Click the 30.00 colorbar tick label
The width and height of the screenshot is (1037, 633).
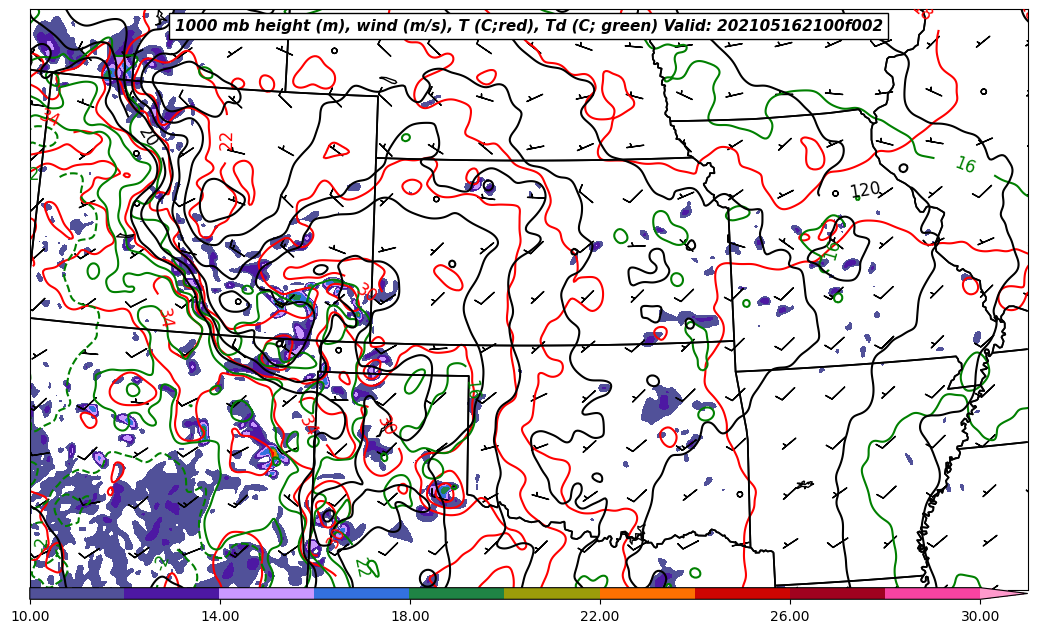(x=980, y=617)
